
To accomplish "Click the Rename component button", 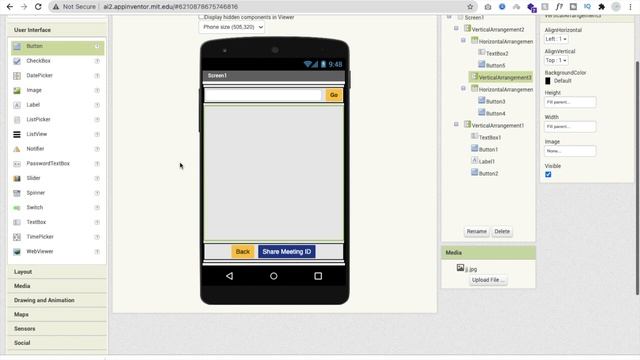I will point(477,231).
